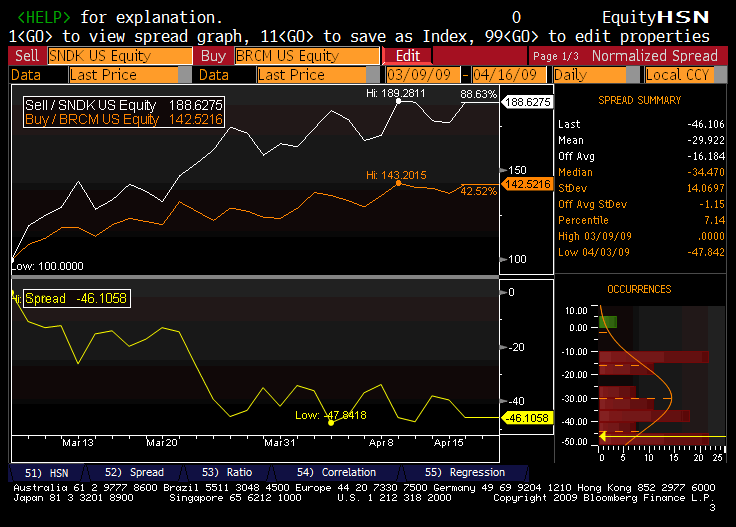Image resolution: width=736 pixels, height=527 pixels.
Task: Click the High 03/09/09 row
Action: pyautogui.click(x=641, y=236)
